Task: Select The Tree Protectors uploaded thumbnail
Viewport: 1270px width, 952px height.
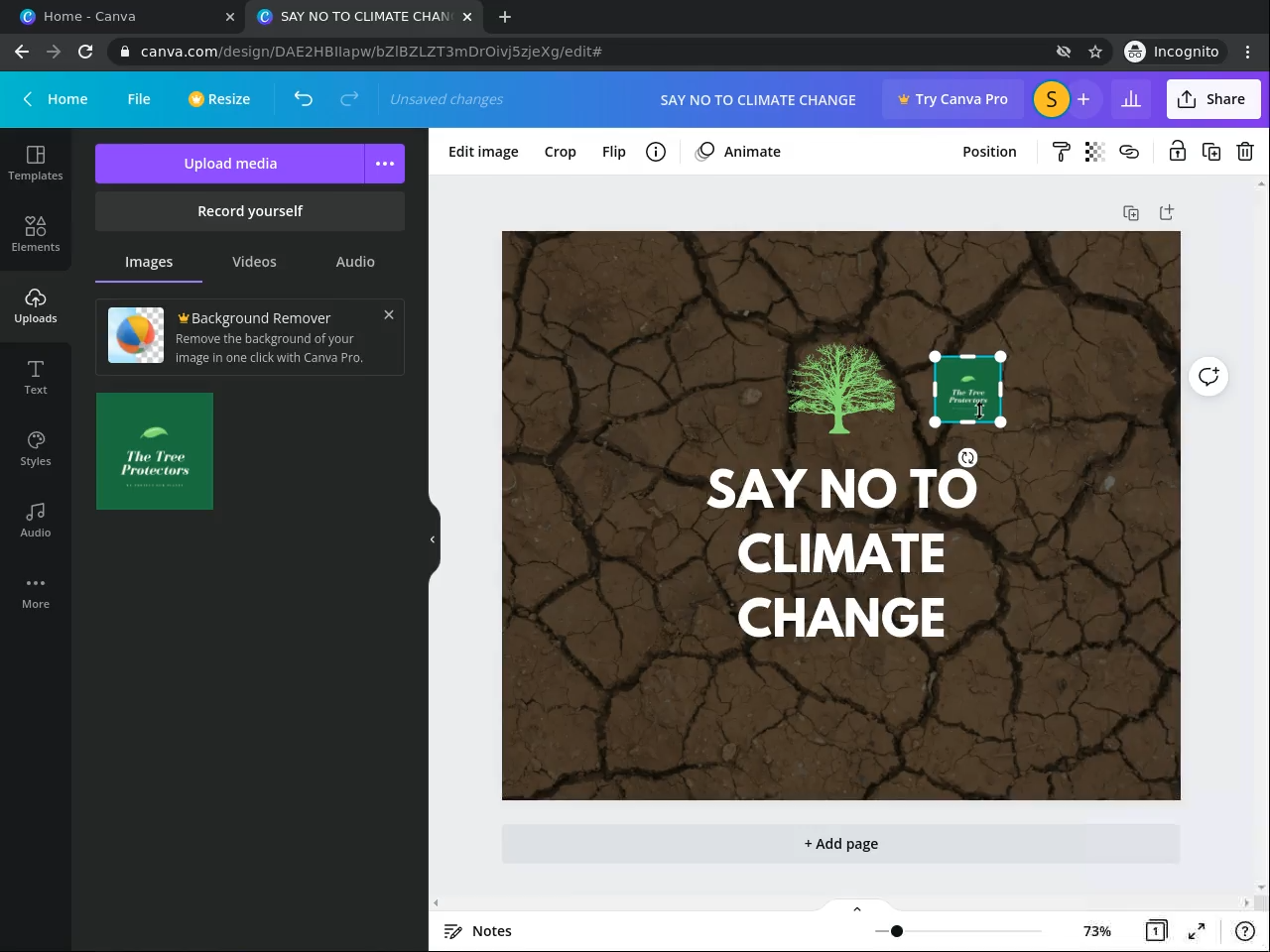Action: [x=155, y=451]
